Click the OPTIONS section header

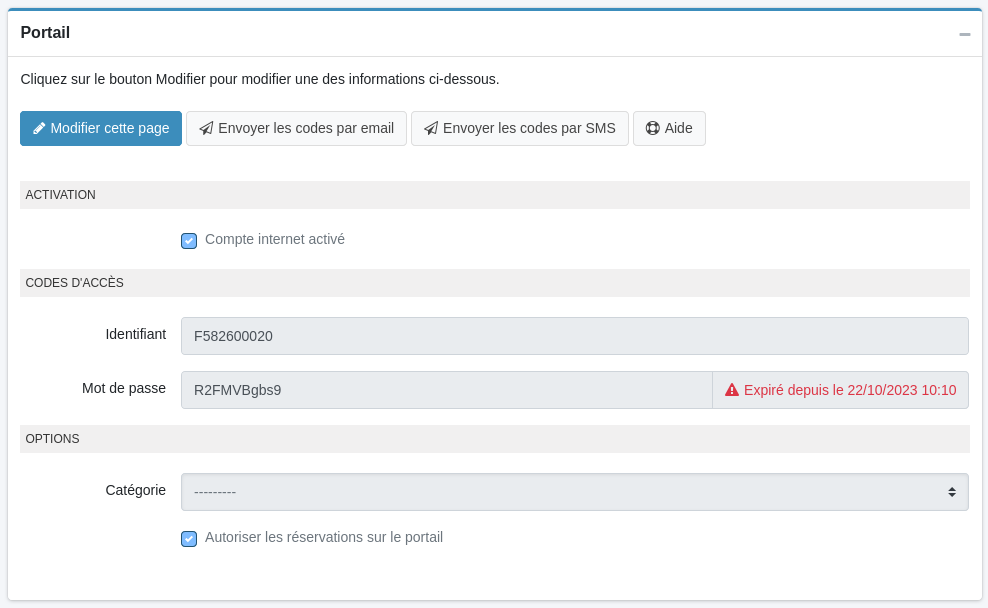coord(52,439)
